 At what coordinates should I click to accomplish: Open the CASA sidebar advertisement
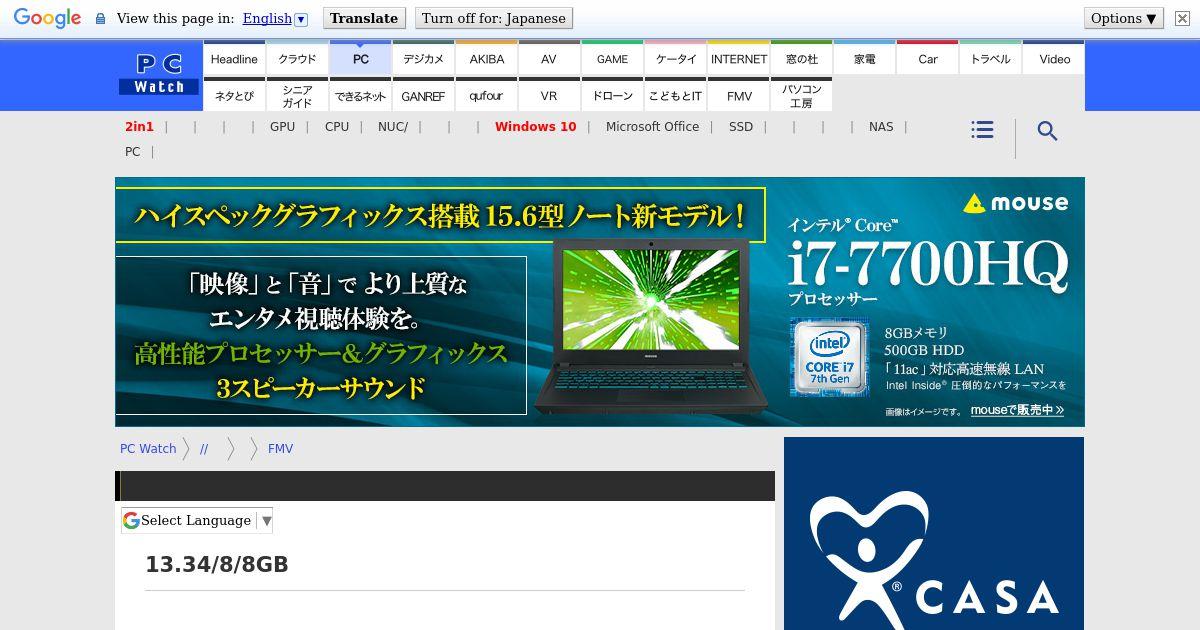934,533
